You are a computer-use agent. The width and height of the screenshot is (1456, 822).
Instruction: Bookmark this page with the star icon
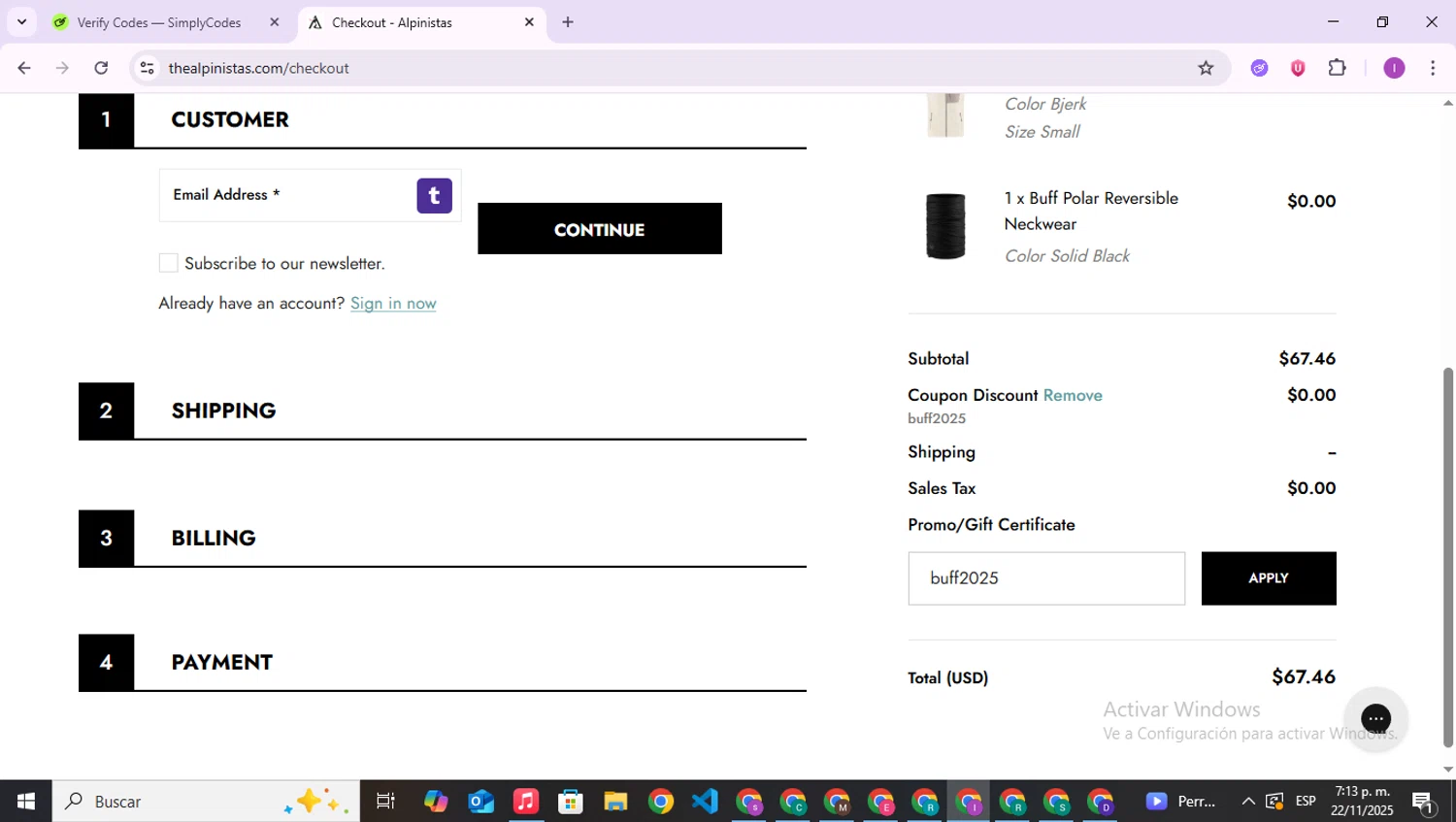1206,68
